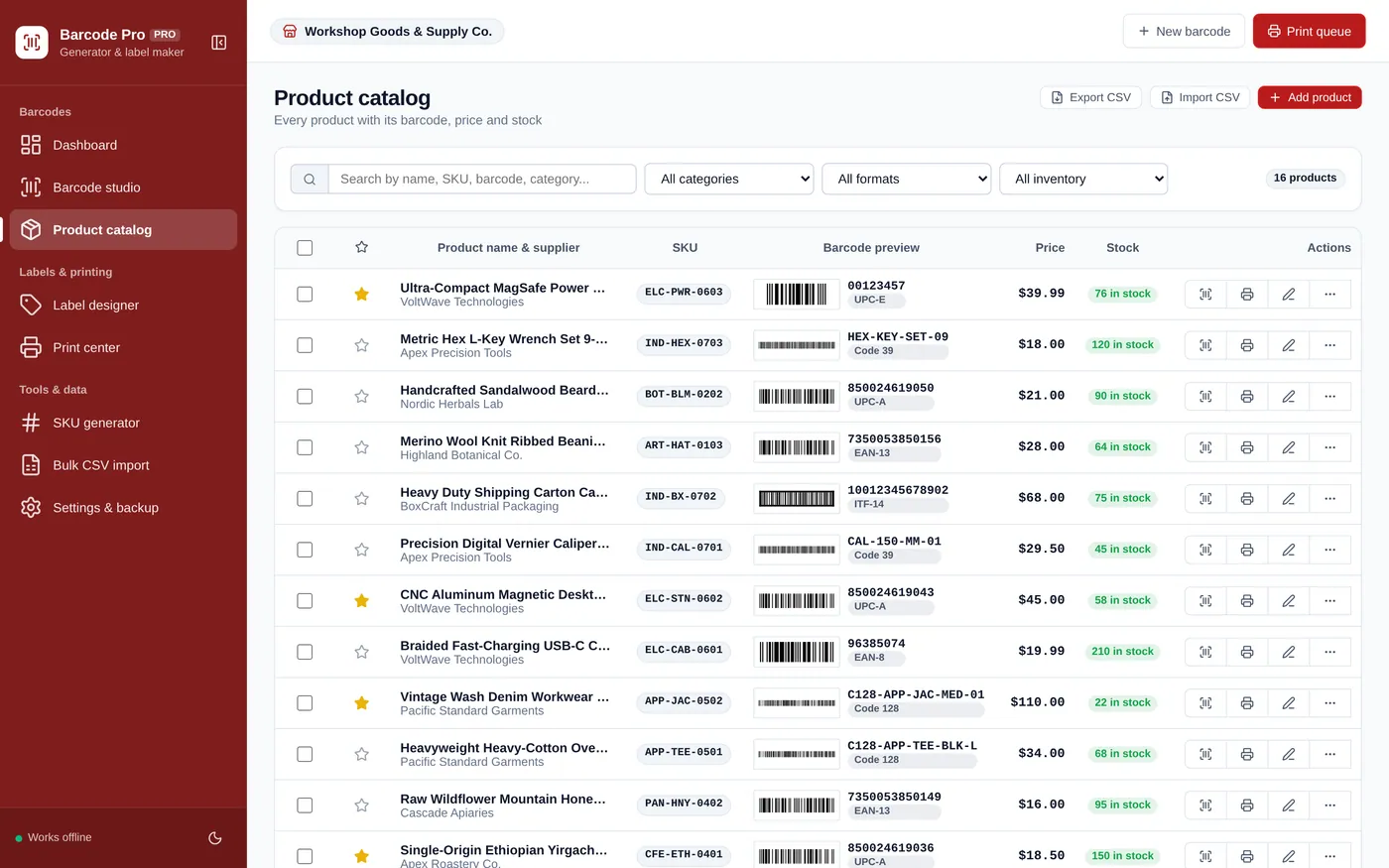Open barcode icon for Ultra-Compact MagSafe Power row
The height and width of the screenshot is (868, 1389).
[1205, 294]
